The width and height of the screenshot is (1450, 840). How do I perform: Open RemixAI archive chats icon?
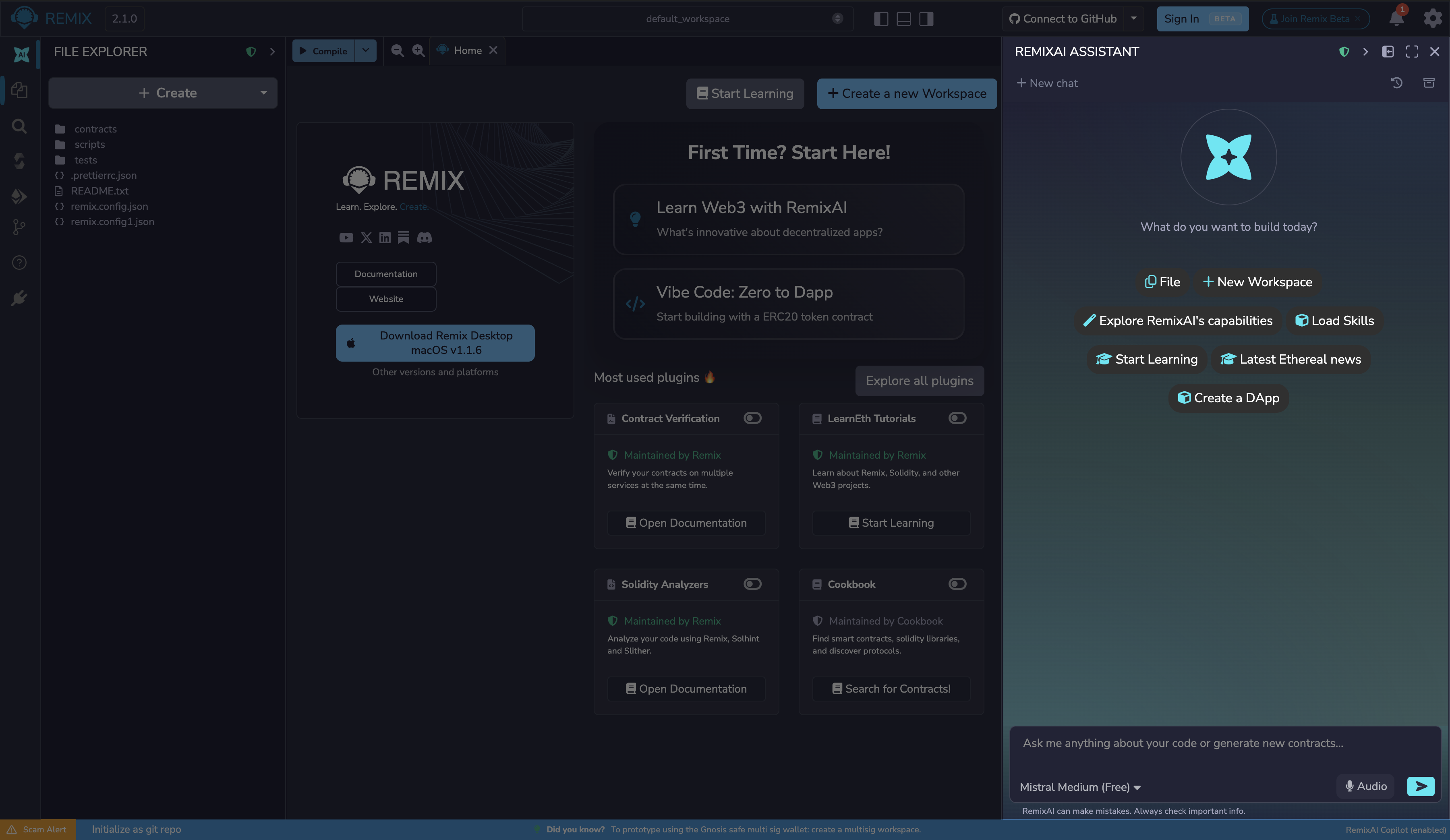click(x=1429, y=83)
